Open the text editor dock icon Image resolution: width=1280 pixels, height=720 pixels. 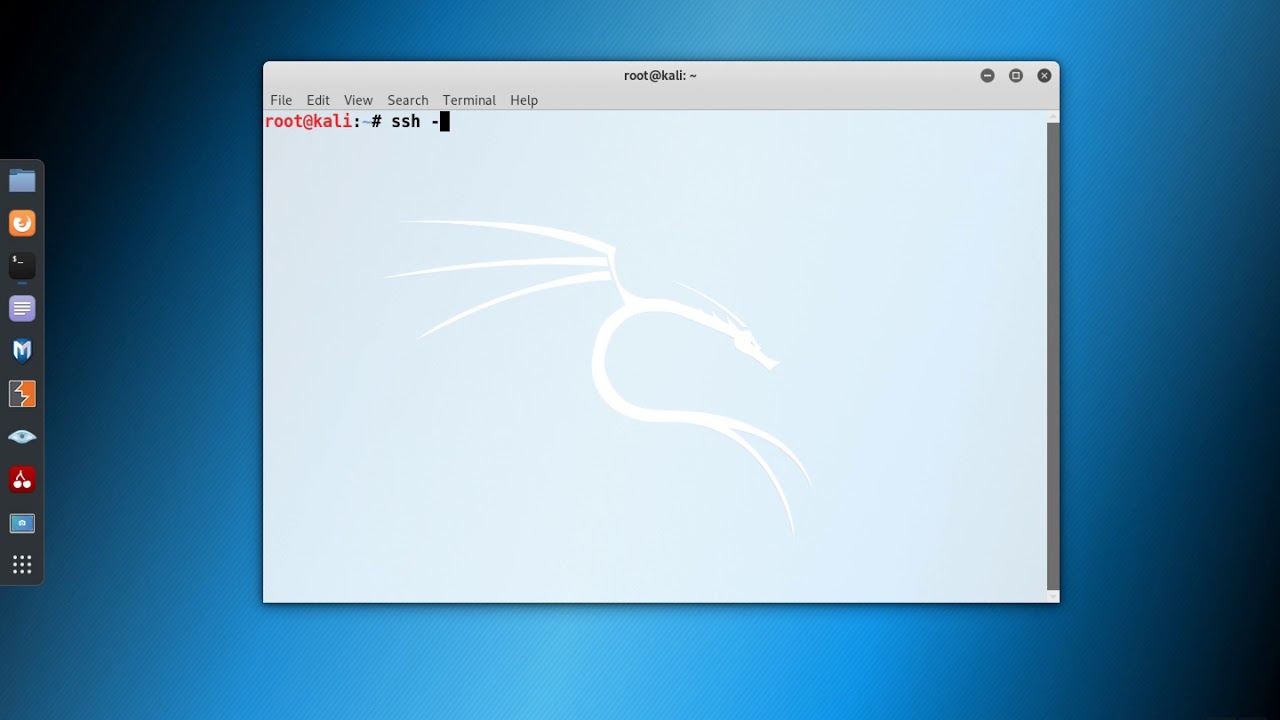(x=22, y=309)
